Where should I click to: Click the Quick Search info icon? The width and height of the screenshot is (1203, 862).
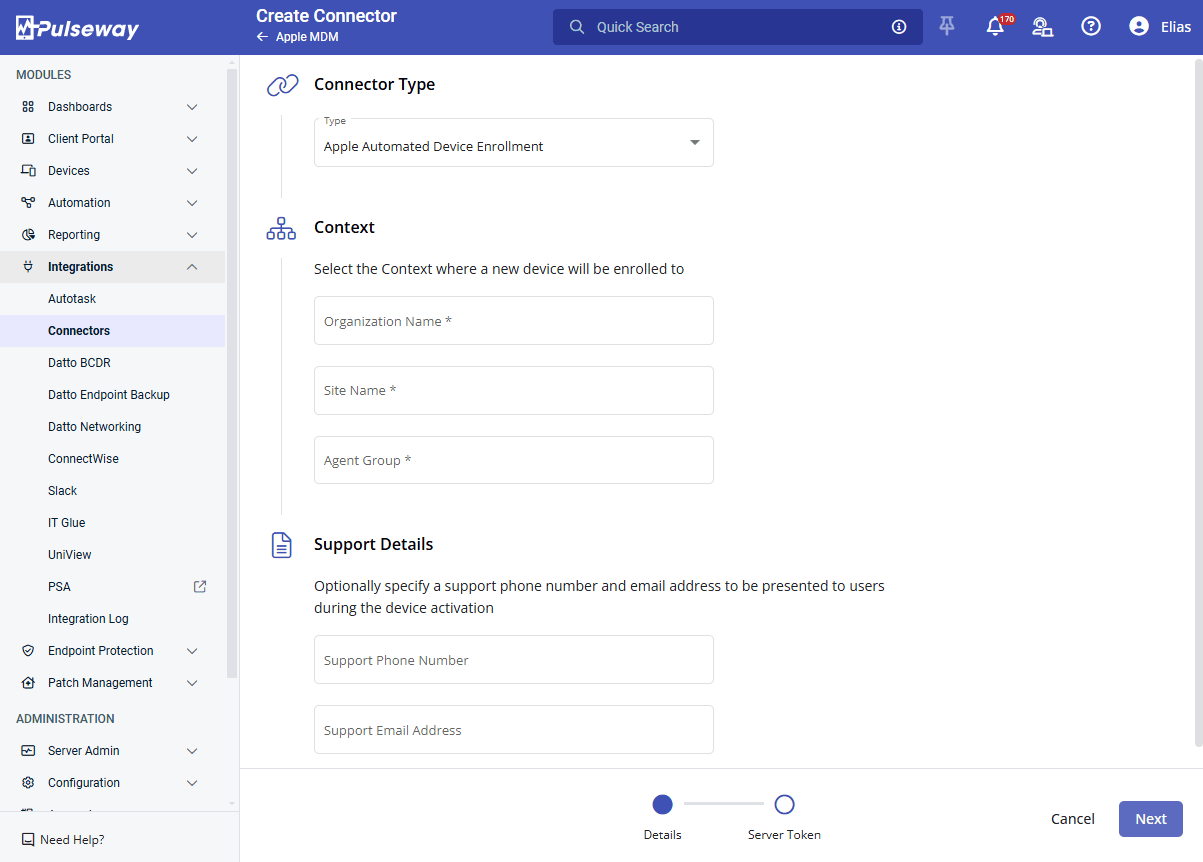click(899, 27)
